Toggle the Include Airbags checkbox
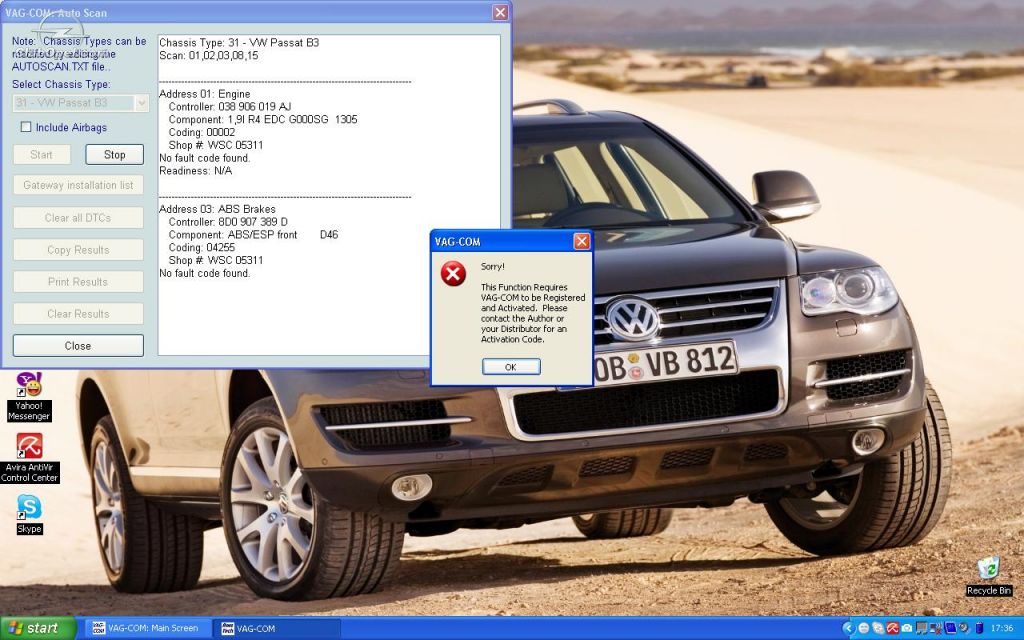The height and width of the screenshot is (640, 1024). 26,127
